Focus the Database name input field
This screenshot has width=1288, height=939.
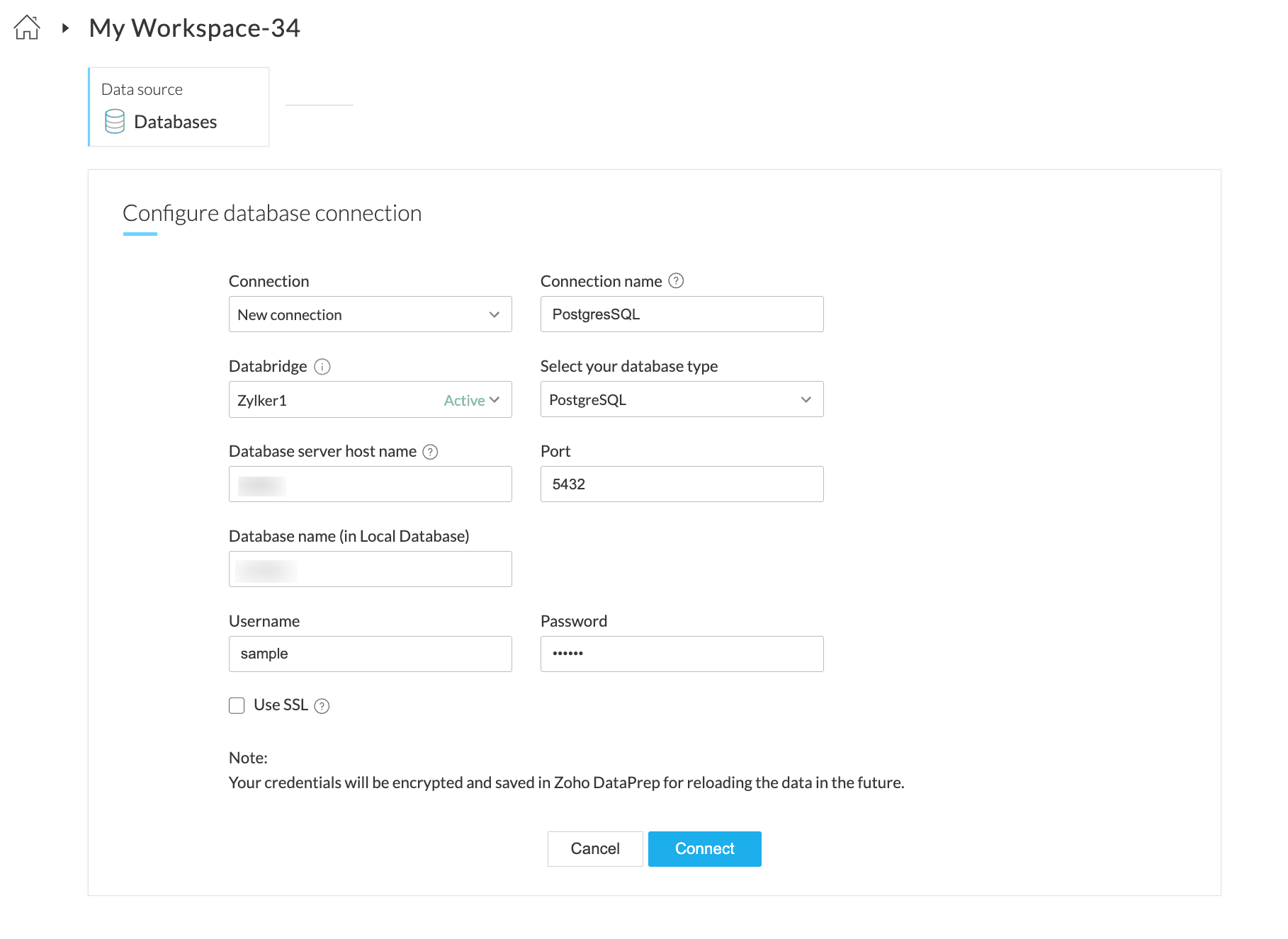370,569
